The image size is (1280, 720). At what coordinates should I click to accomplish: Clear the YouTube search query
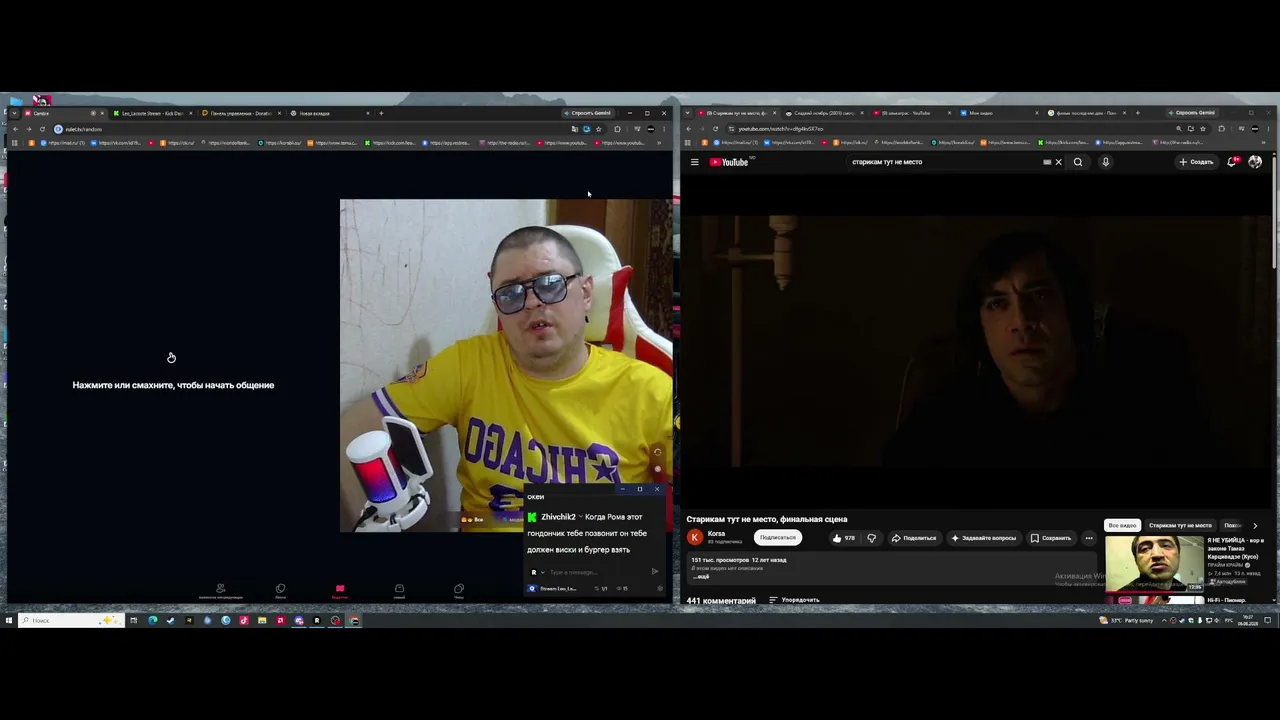(1058, 162)
